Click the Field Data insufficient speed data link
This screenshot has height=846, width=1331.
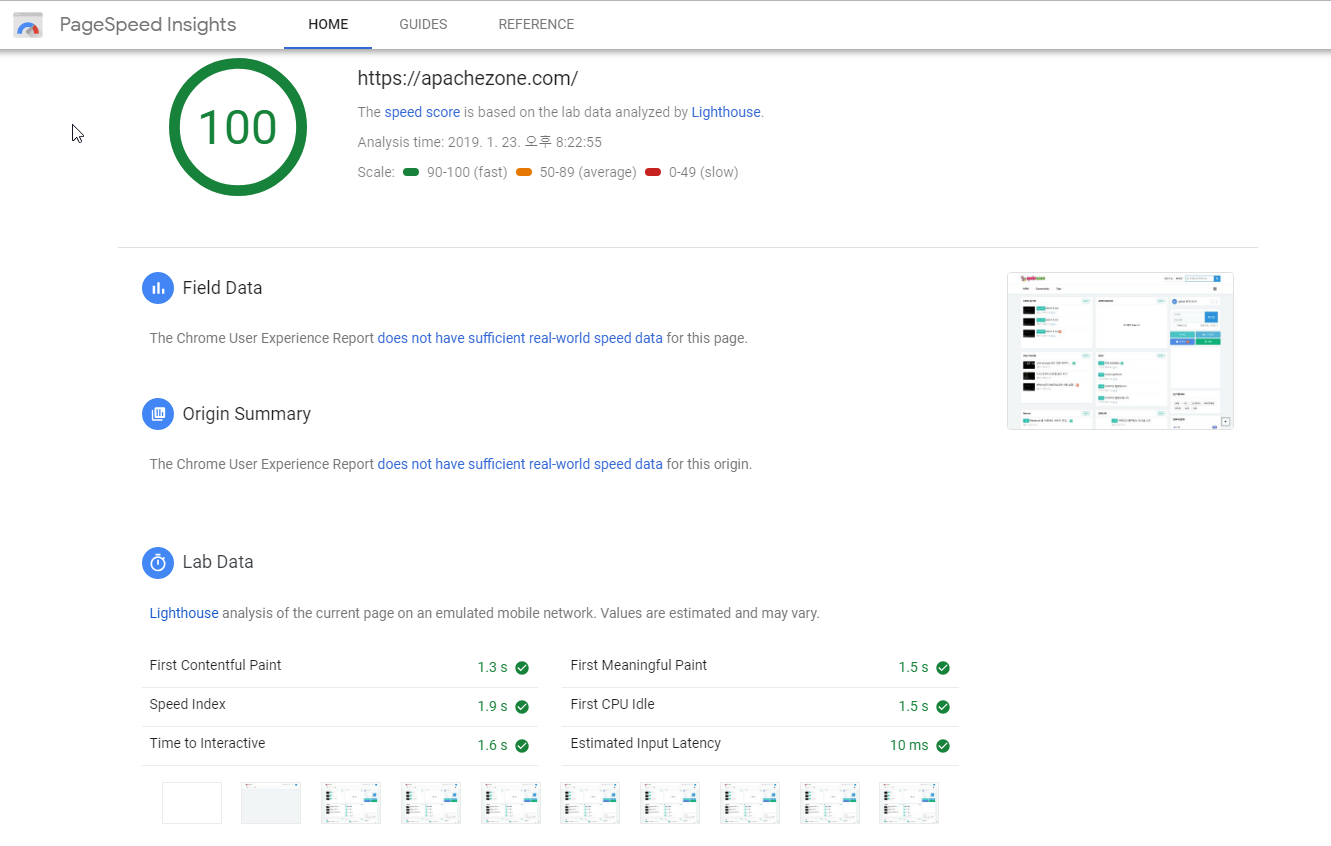(x=520, y=338)
